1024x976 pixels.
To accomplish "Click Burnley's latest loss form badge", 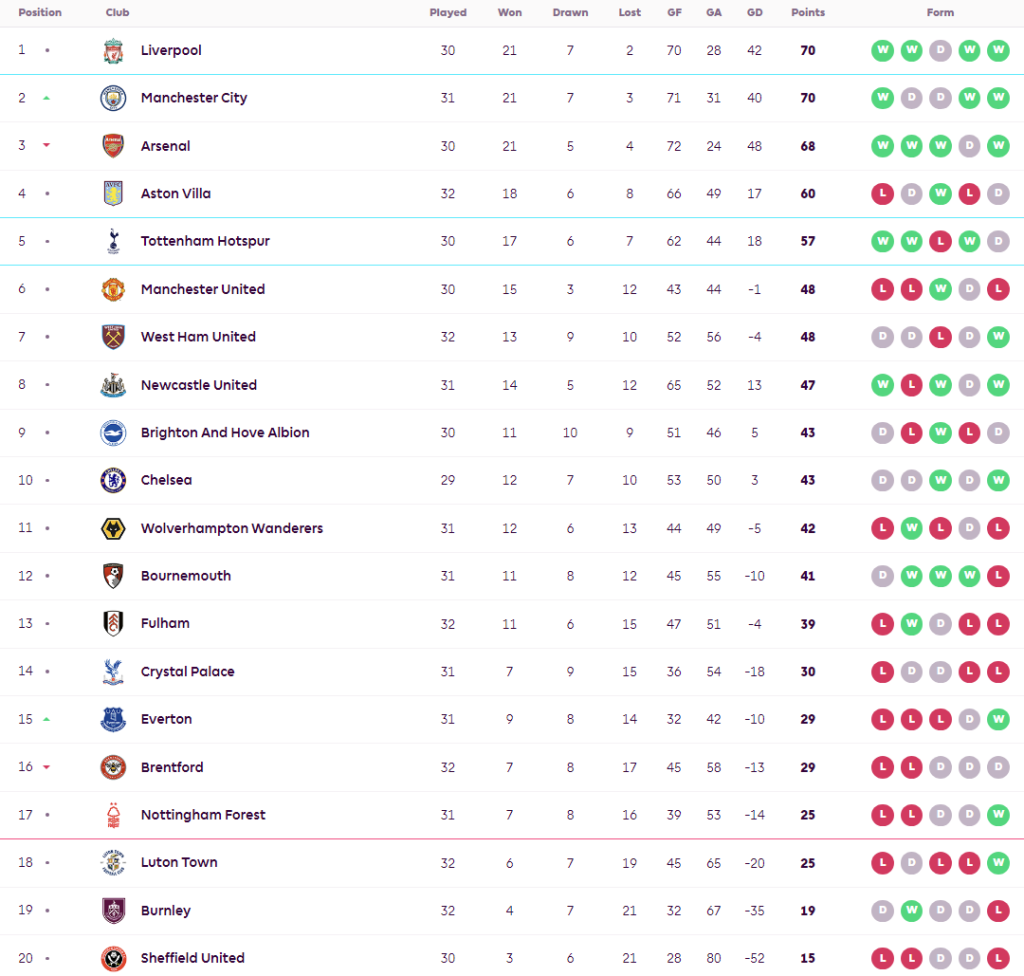I will tap(998, 910).
